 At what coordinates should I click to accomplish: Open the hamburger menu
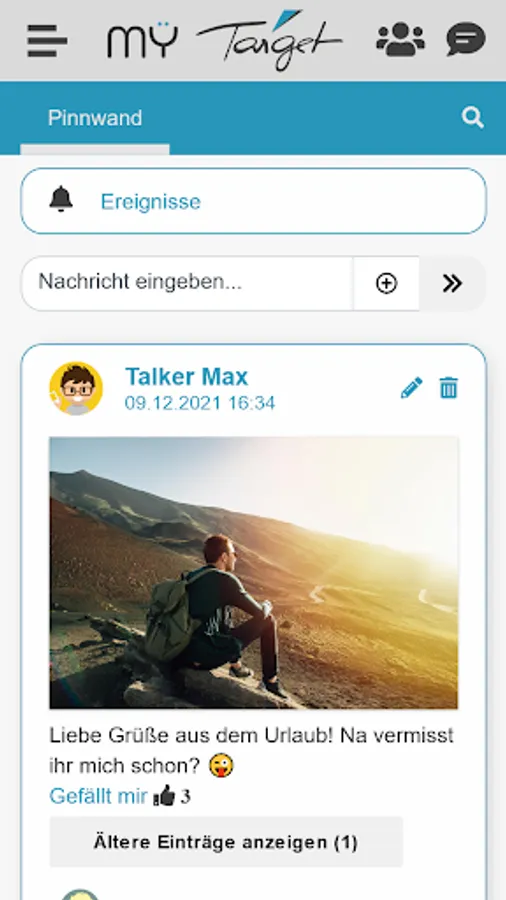tap(47, 41)
